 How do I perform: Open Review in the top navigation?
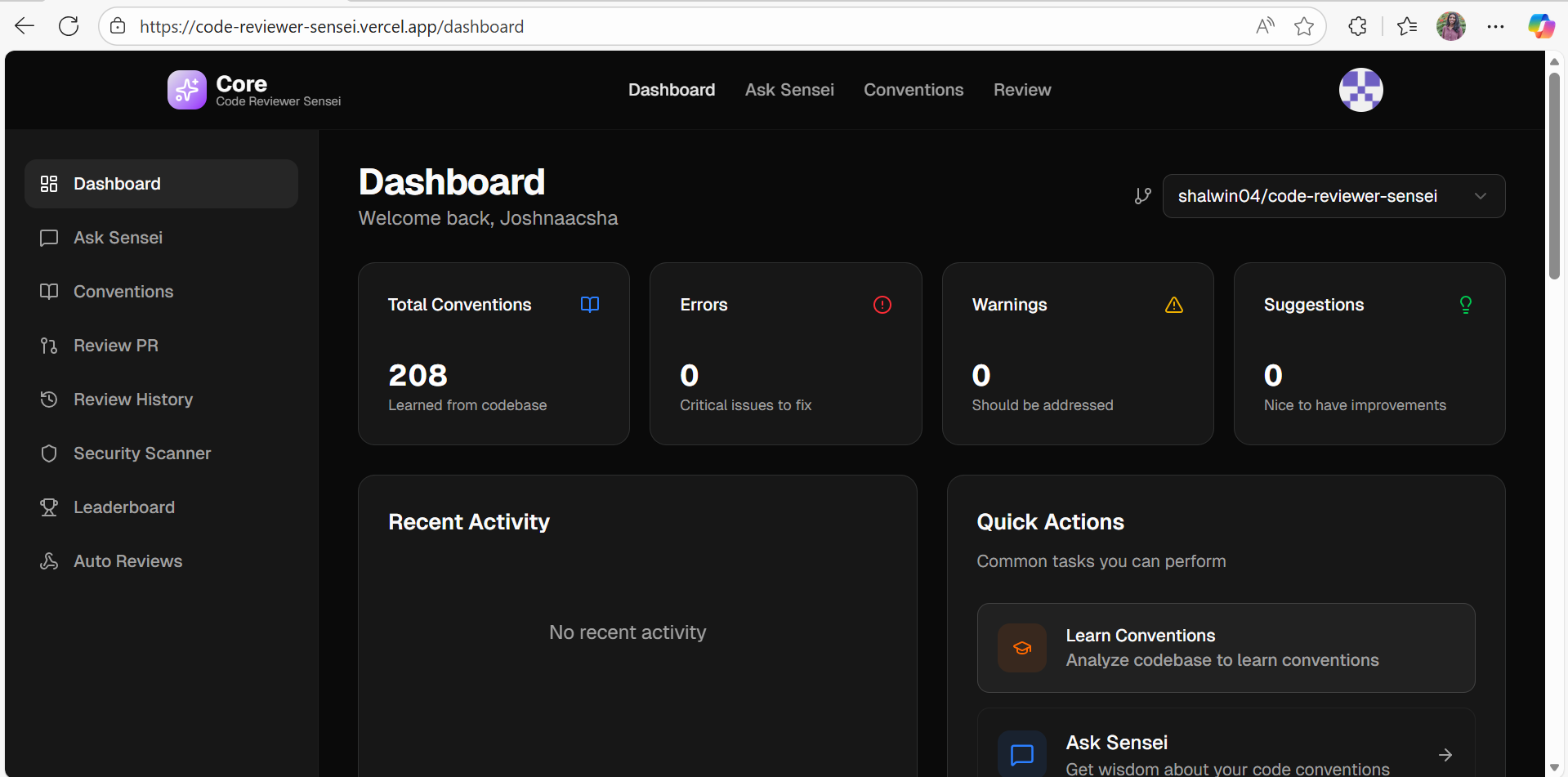click(1022, 90)
